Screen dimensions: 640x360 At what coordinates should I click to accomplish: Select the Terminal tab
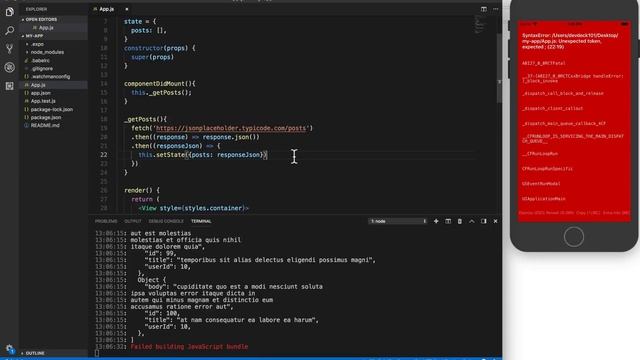point(201,221)
